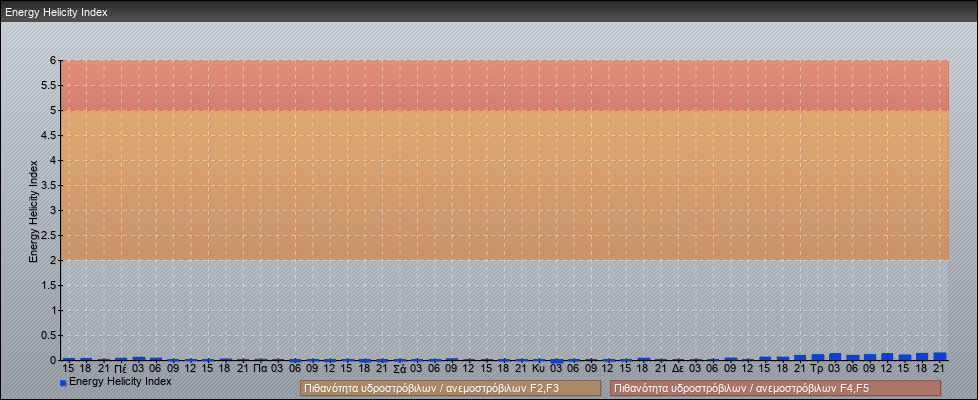
Task: Click the orange band between 2 and 5
Action: [500, 185]
